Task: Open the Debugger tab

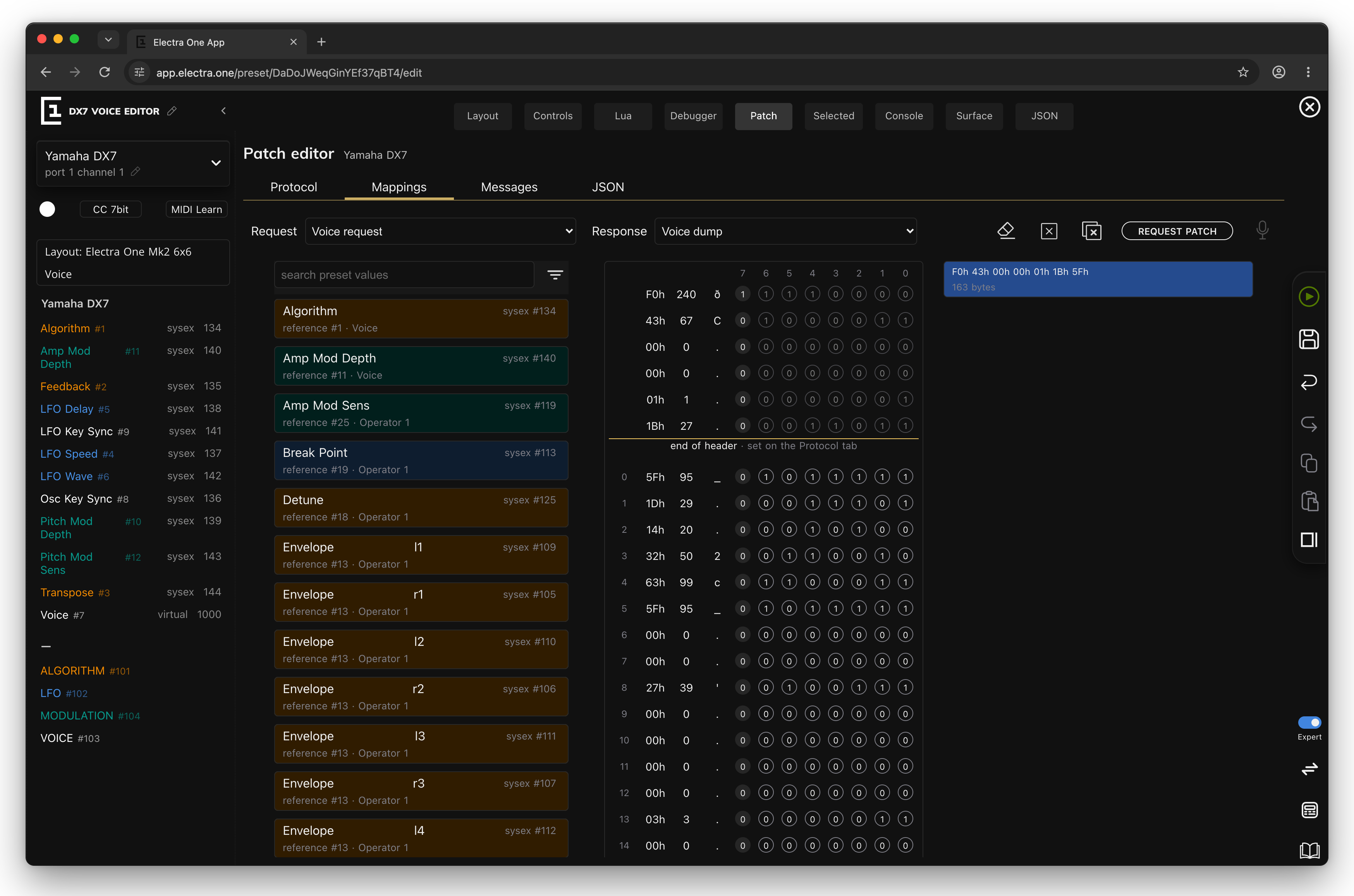Action: (x=693, y=116)
